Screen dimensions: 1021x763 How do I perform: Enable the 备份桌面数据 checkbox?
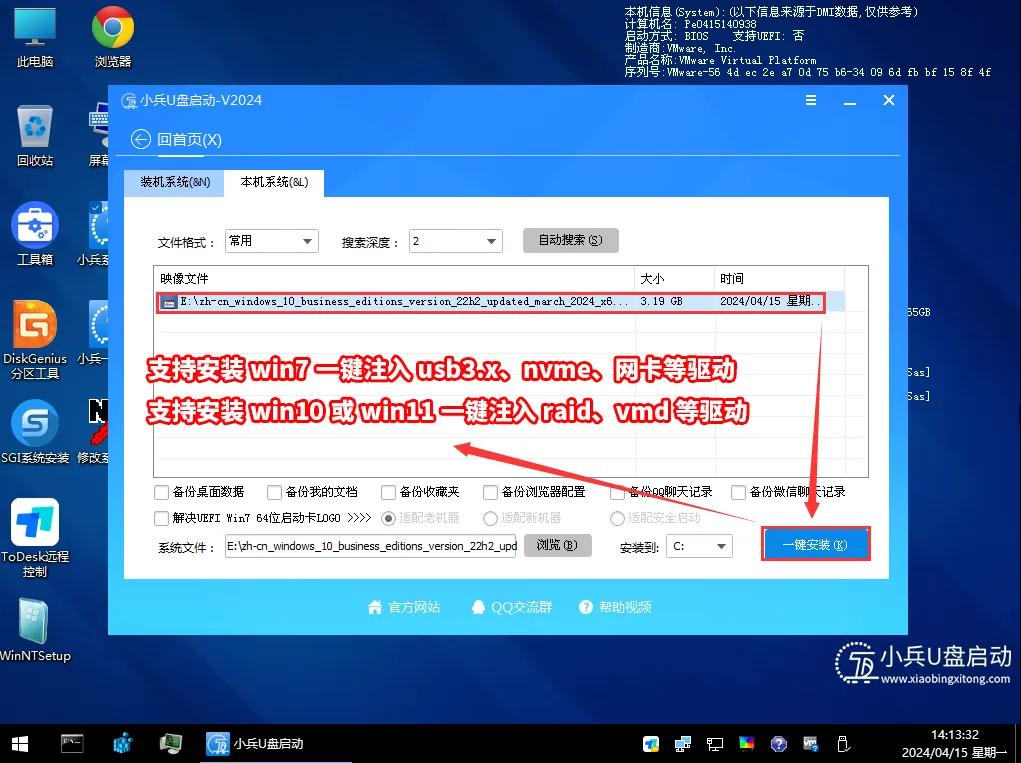(x=160, y=492)
